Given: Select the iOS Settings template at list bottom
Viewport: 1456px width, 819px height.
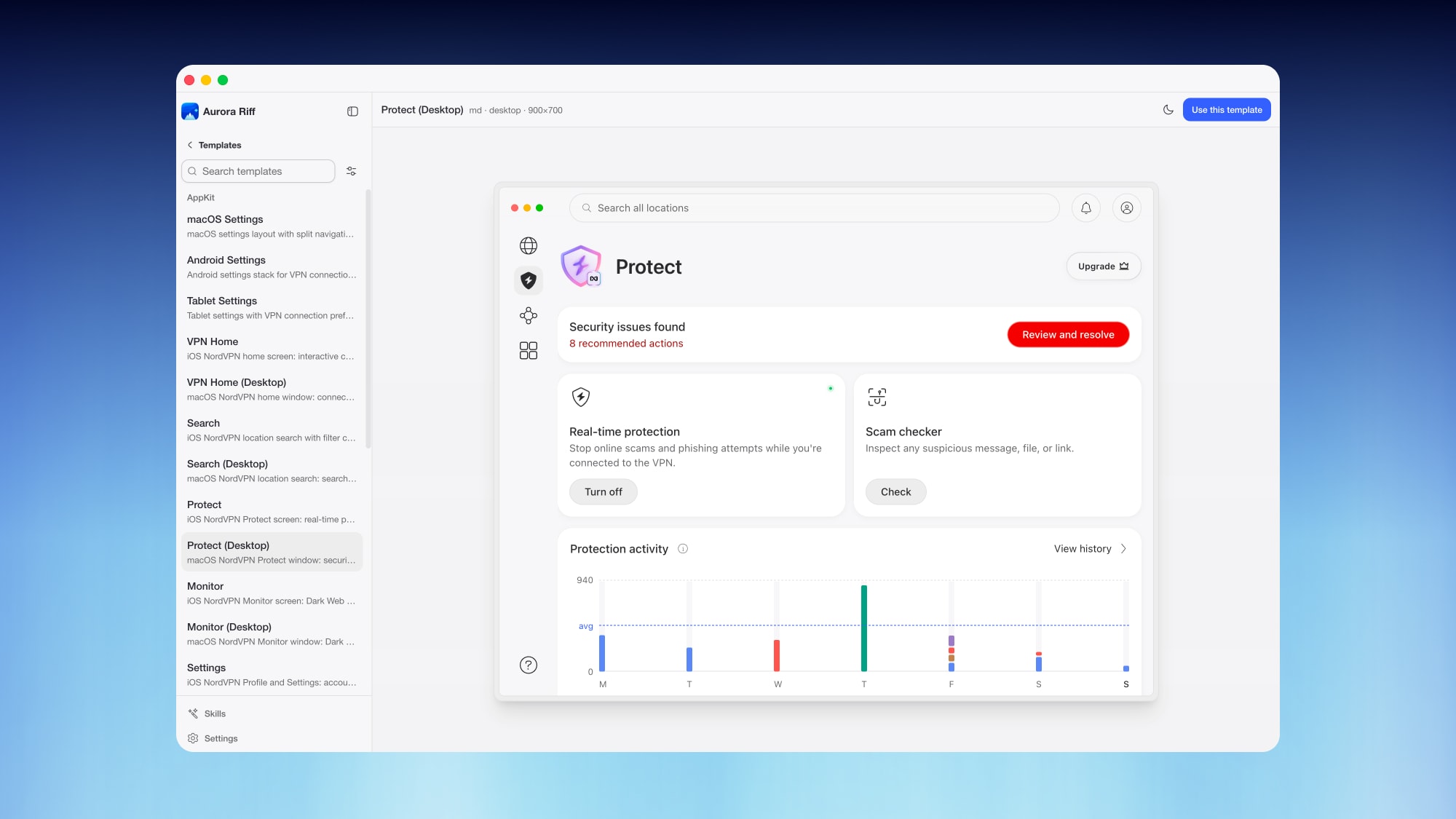Looking at the screenshot, I should tap(272, 675).
